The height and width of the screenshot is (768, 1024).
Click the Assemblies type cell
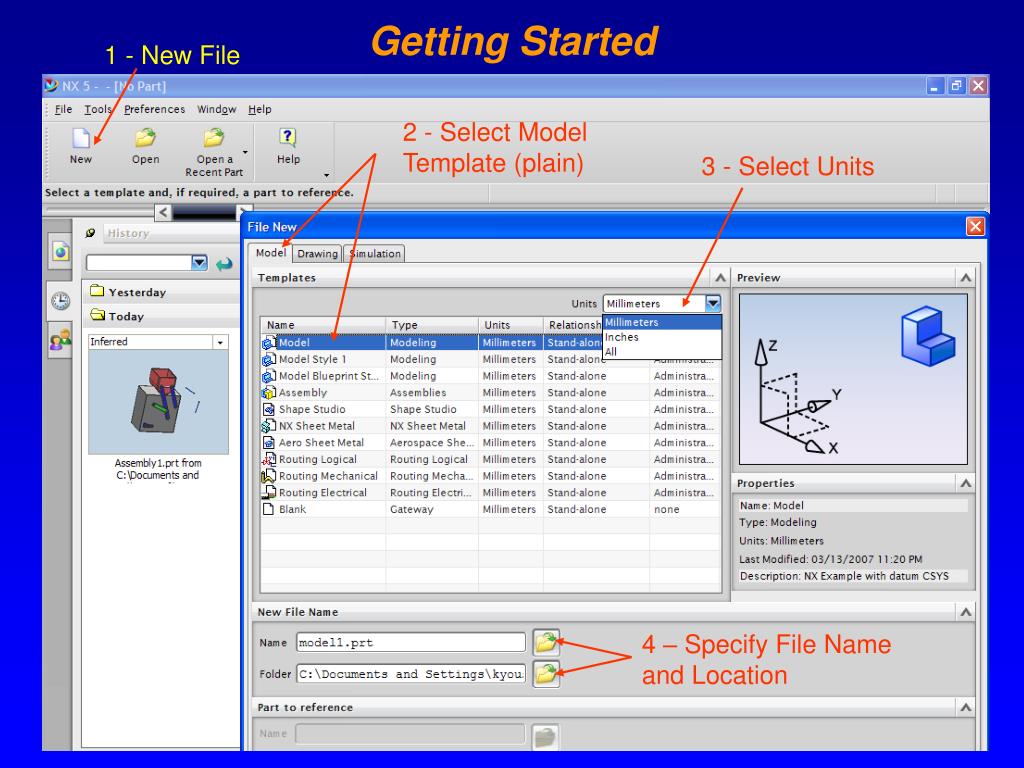pyautogui.click(x=432, y=392)
